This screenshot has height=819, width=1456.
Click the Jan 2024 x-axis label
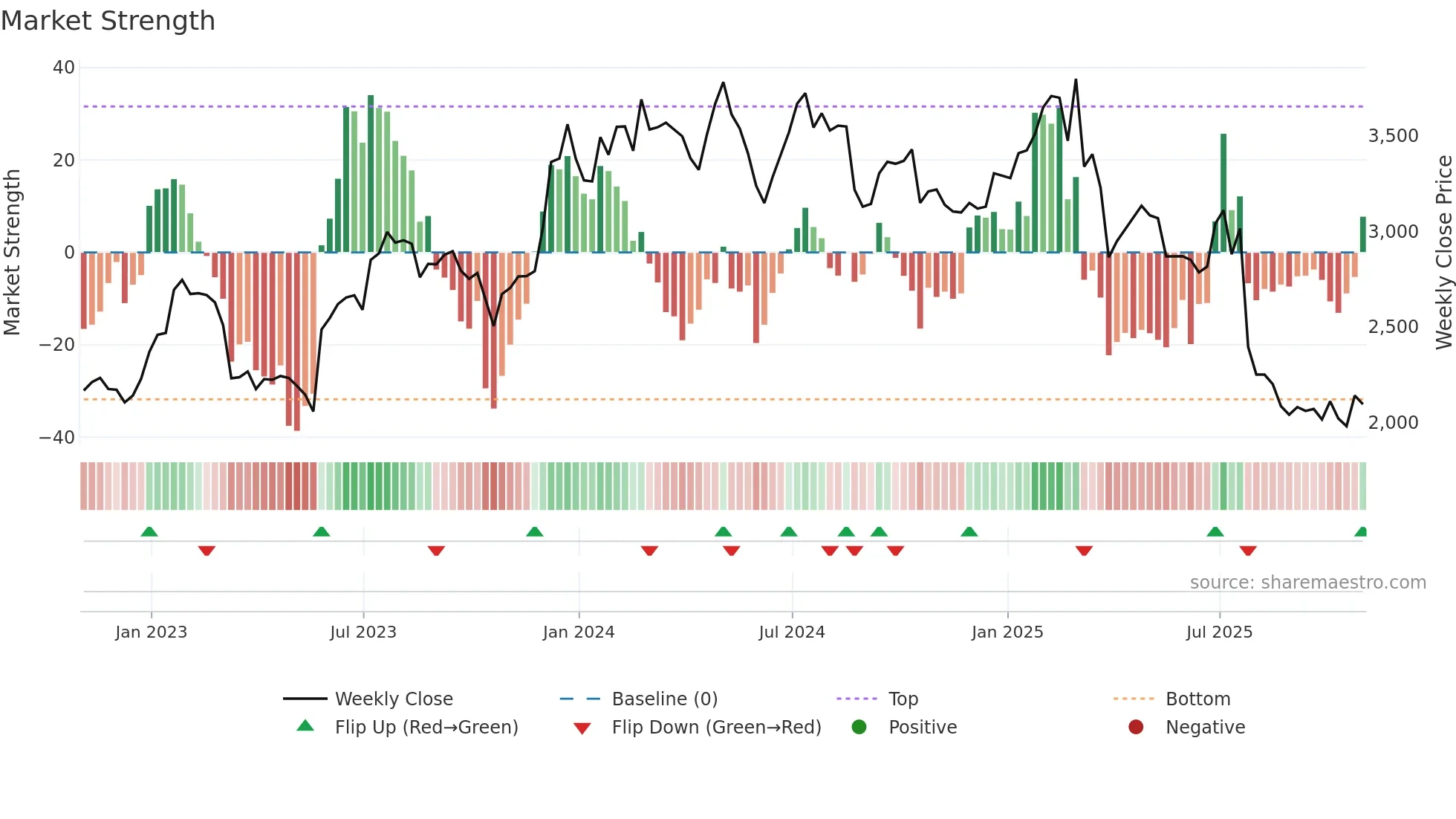[579, 632]
